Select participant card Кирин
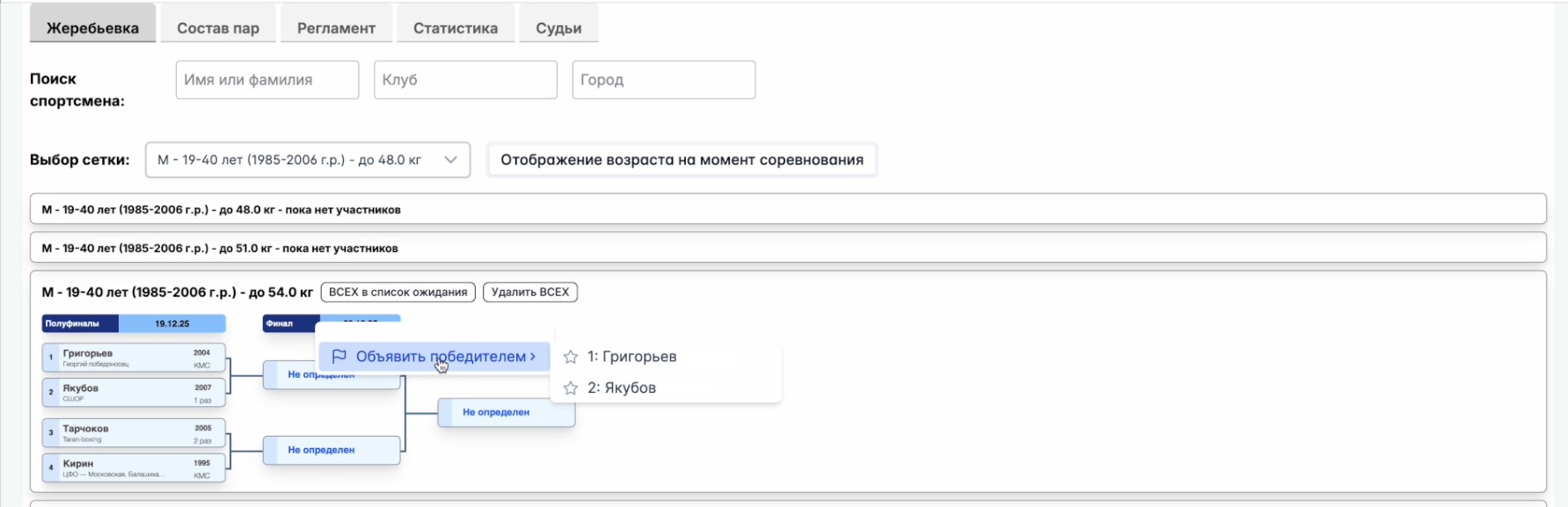The image size is (1568, 507). (x=134, y=468)
